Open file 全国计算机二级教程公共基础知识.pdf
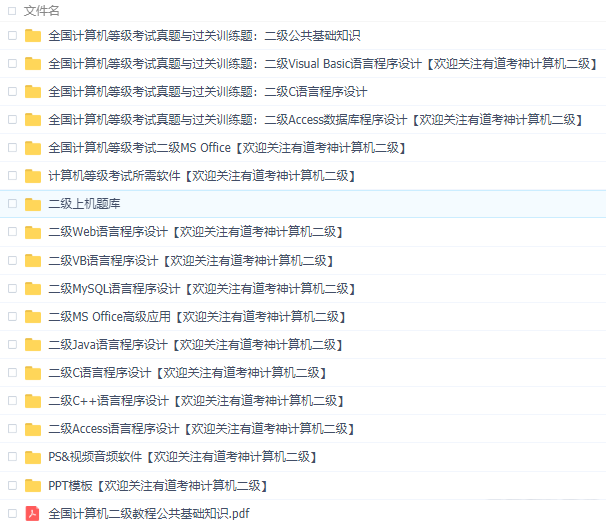The width and height of the screenshot is (606, 527). [149, 513]
